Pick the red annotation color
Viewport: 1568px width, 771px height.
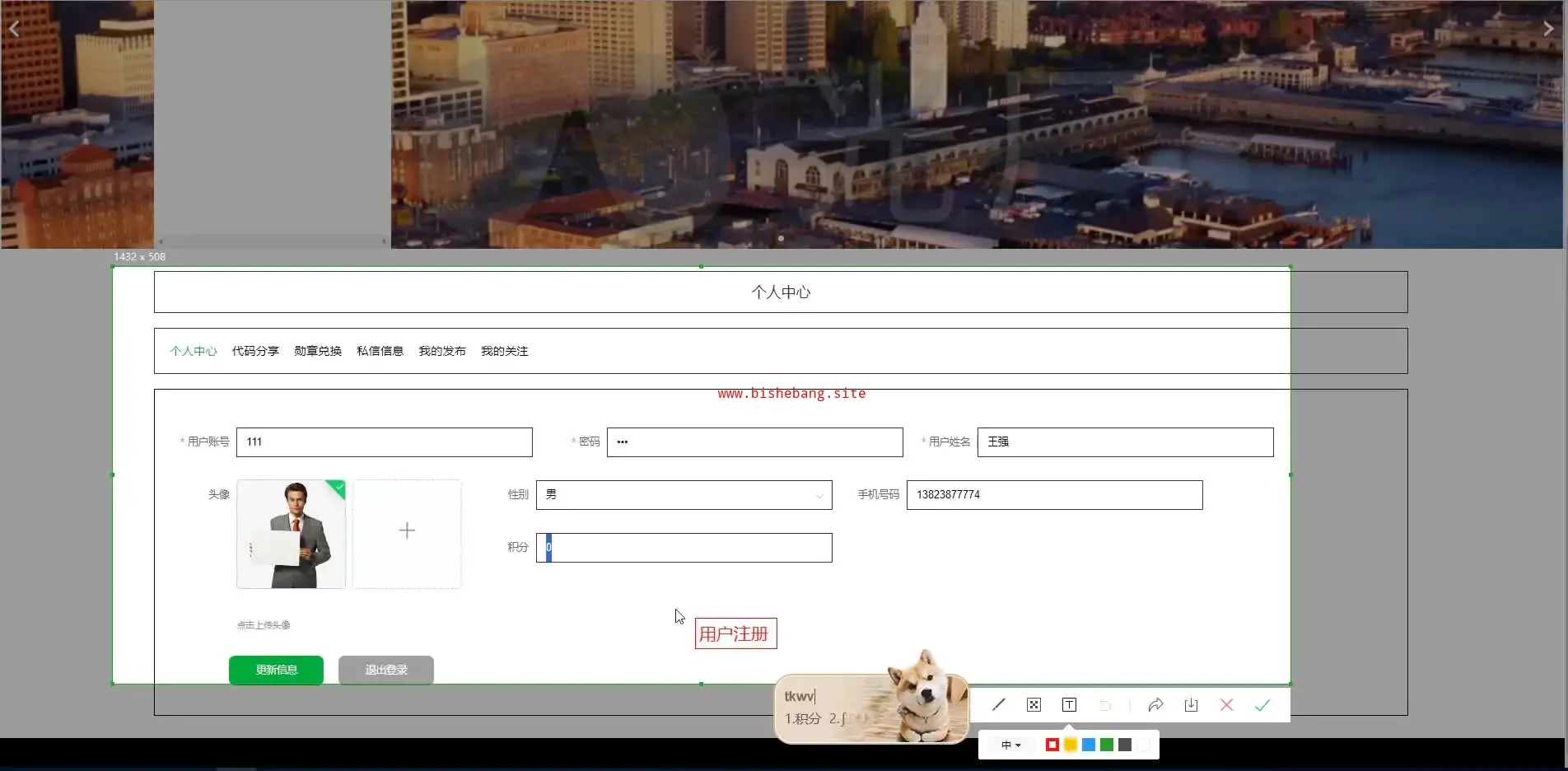coord(1052,745)
